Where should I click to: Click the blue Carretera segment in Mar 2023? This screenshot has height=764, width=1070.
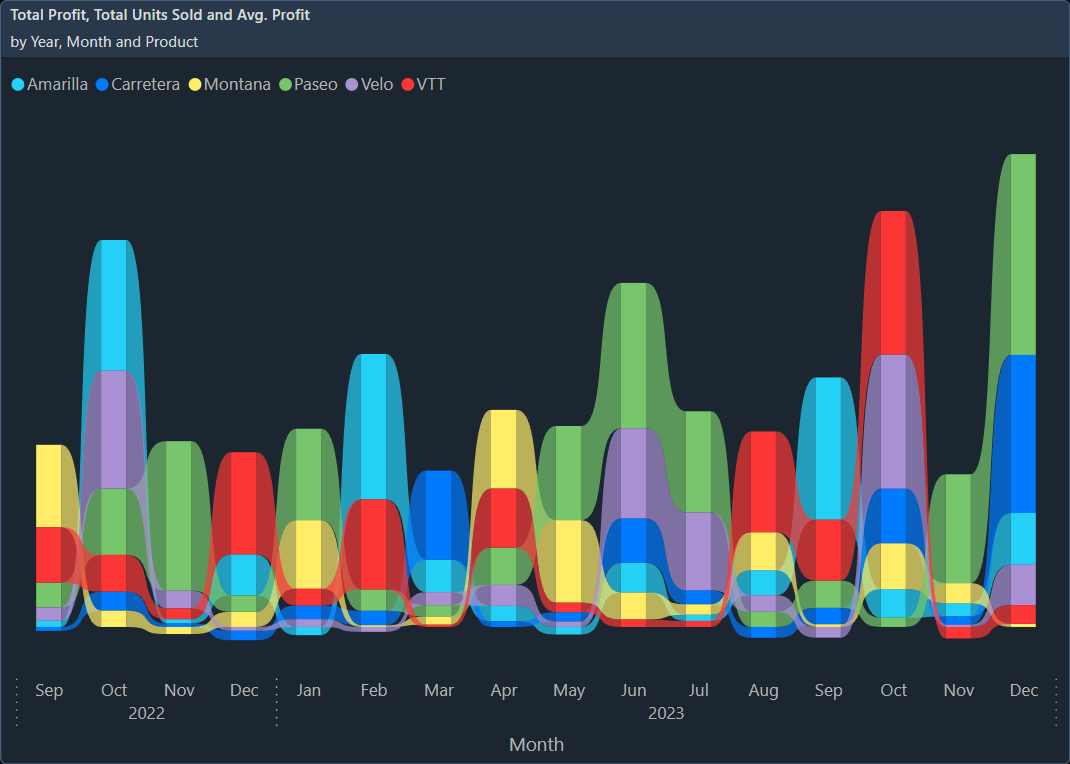[x=439, y=515]
